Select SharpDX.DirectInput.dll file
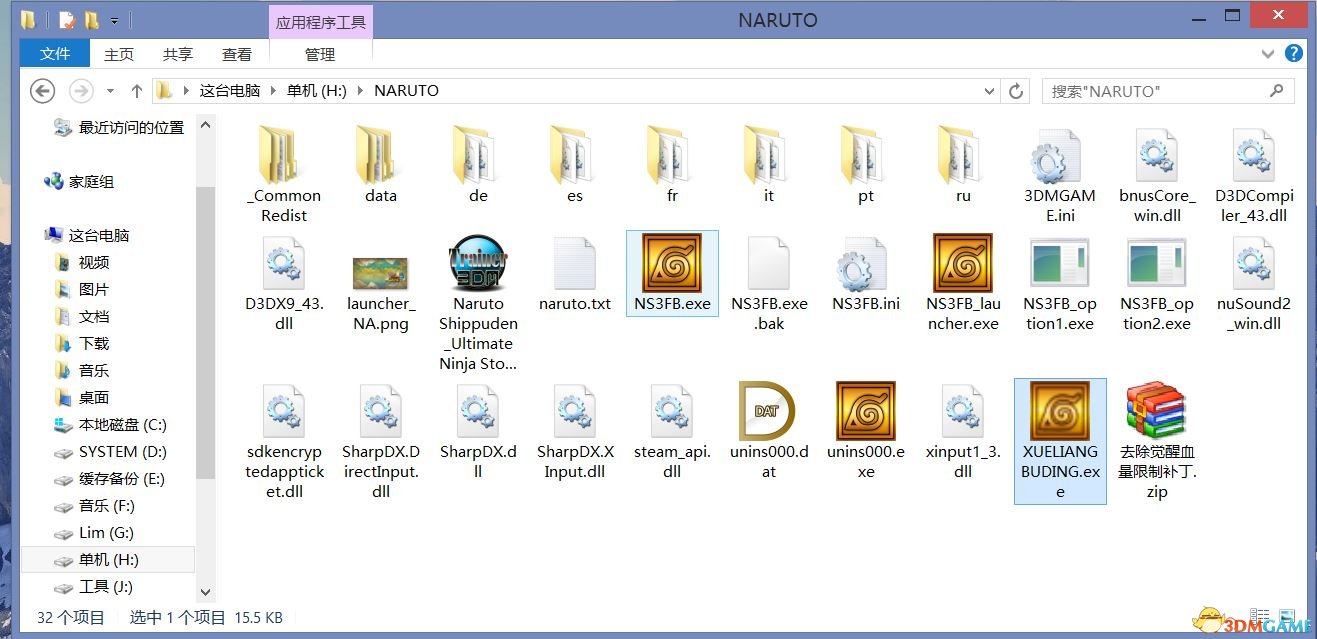This screenshot has height=639, width=1317. pos(380,441)
